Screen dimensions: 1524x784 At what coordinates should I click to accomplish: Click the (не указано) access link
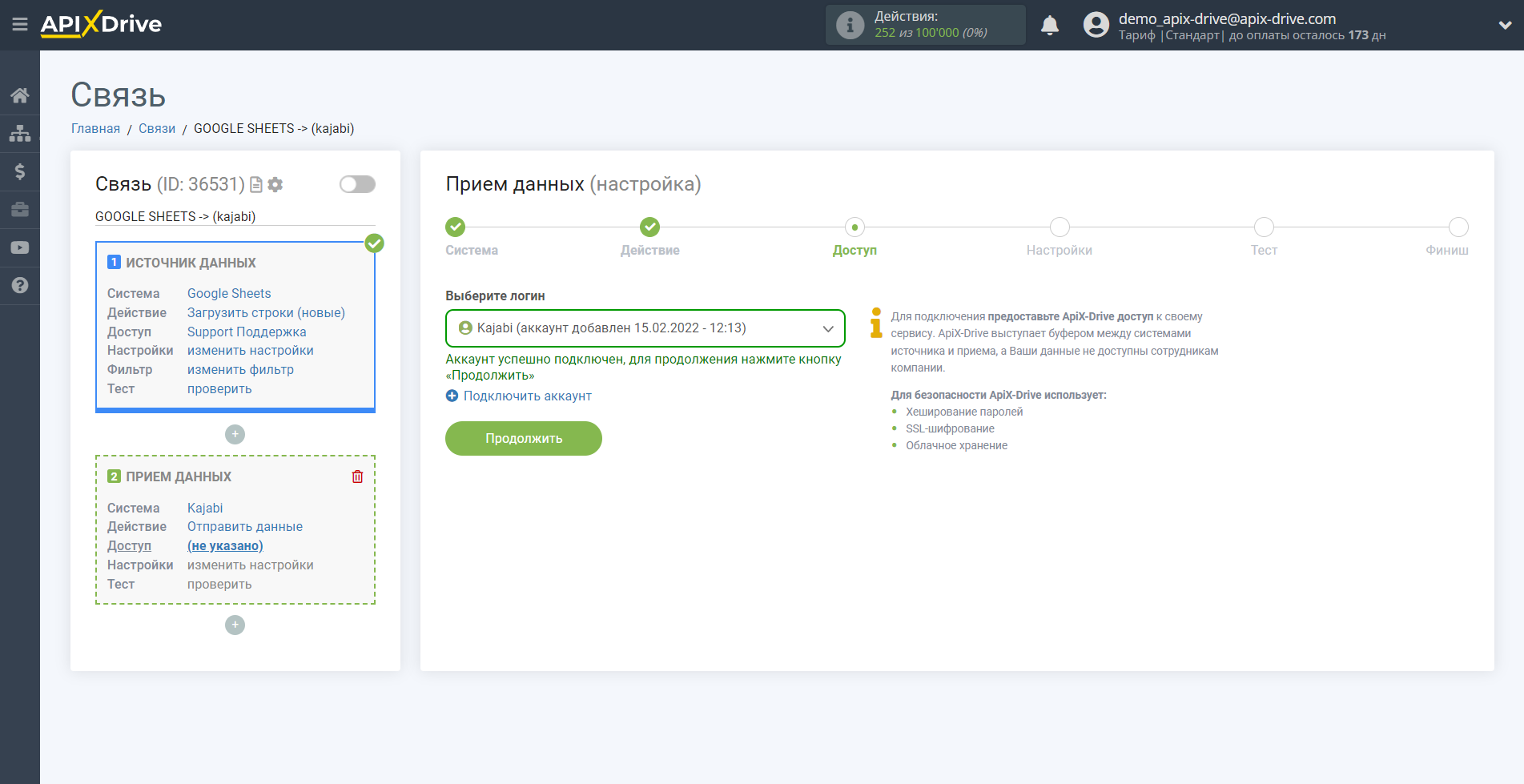point(225,545)
